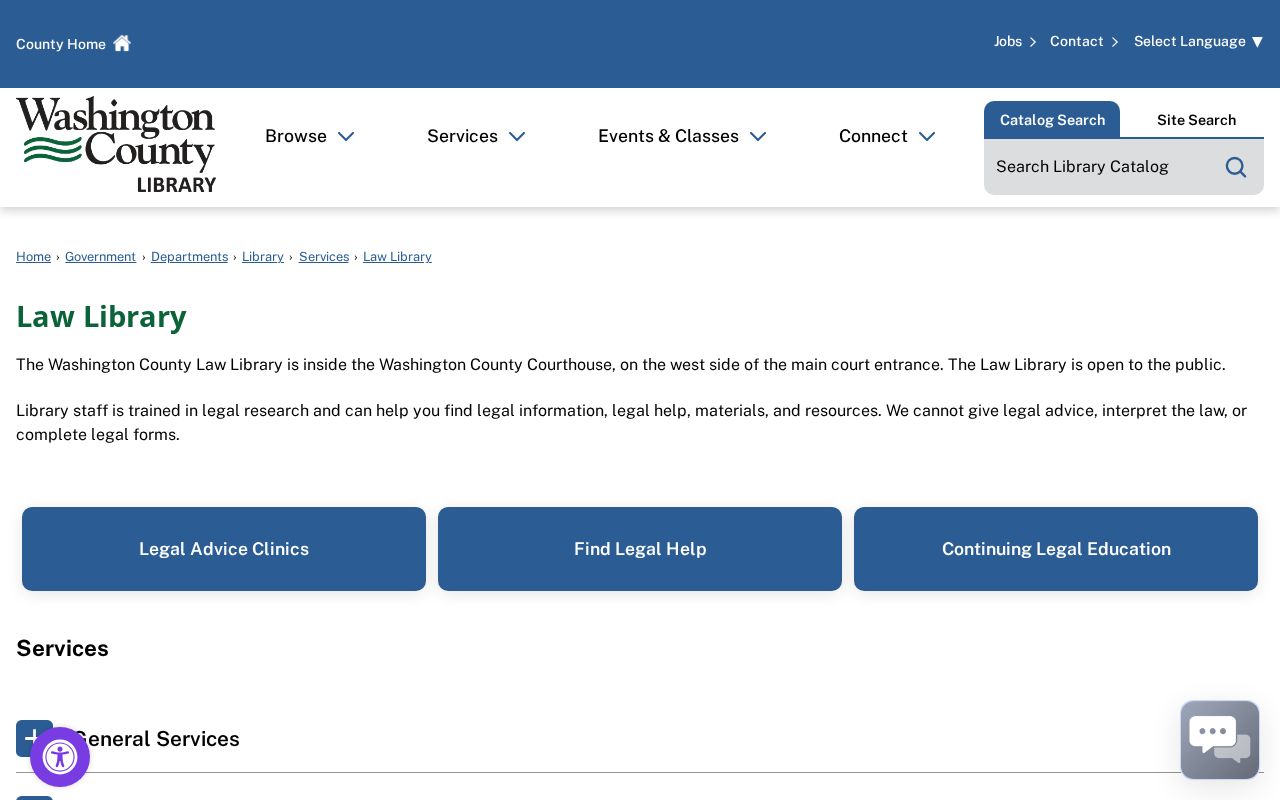Click the Law Library breadcrumb link
Viewport: 1280px width, 800px height.
pyautogui.click(x=397, y=257)
